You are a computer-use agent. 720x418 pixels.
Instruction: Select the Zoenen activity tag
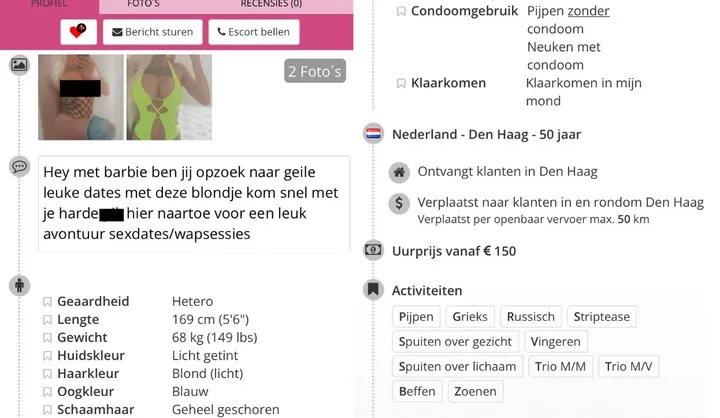click(x=475, y=391)
